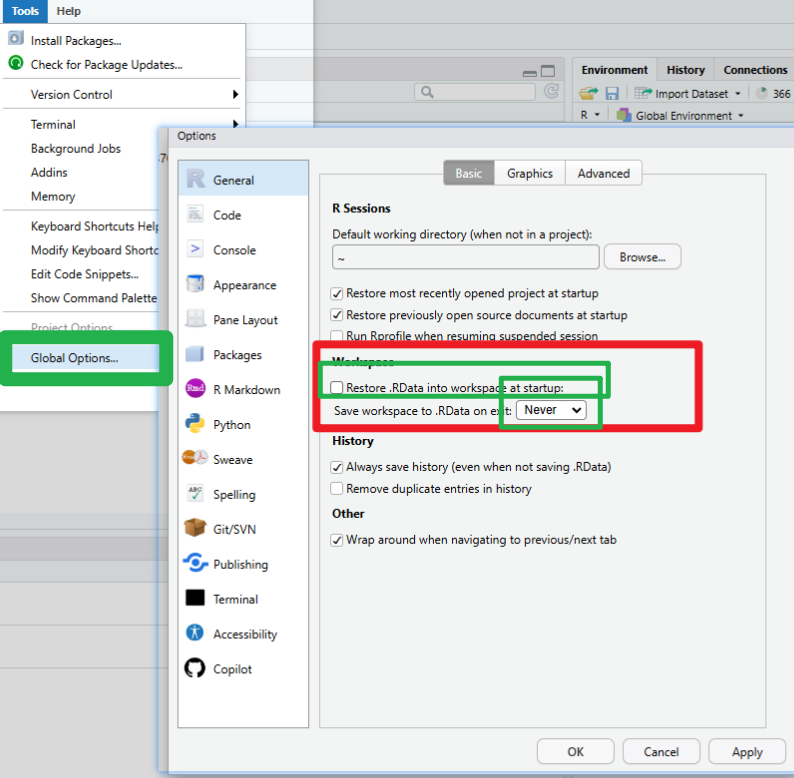Open the Save workspace on exit dropdown

(x=551, y=410)
